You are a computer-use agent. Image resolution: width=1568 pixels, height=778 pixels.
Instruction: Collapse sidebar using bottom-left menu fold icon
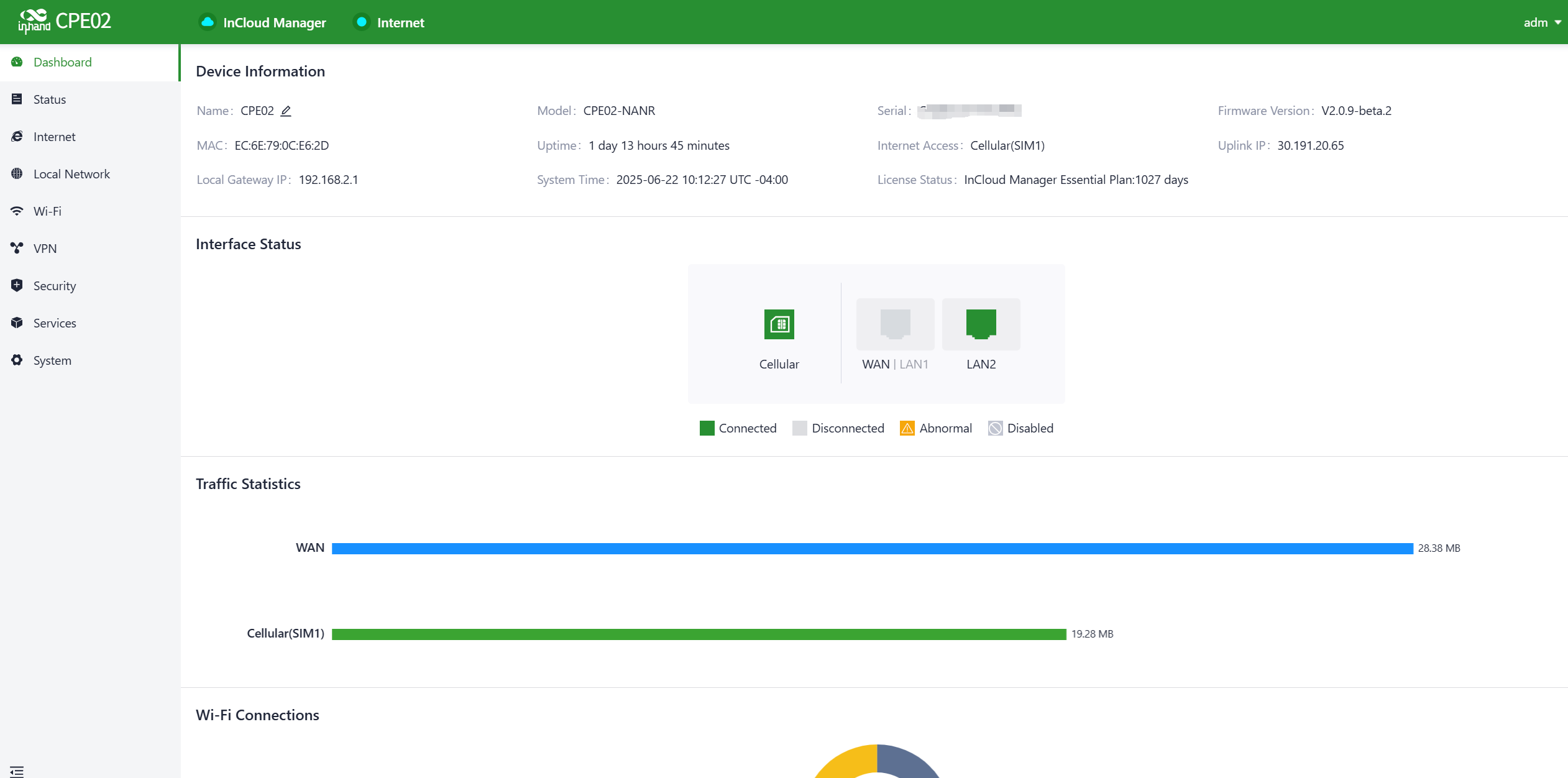[x=17, y=771]
